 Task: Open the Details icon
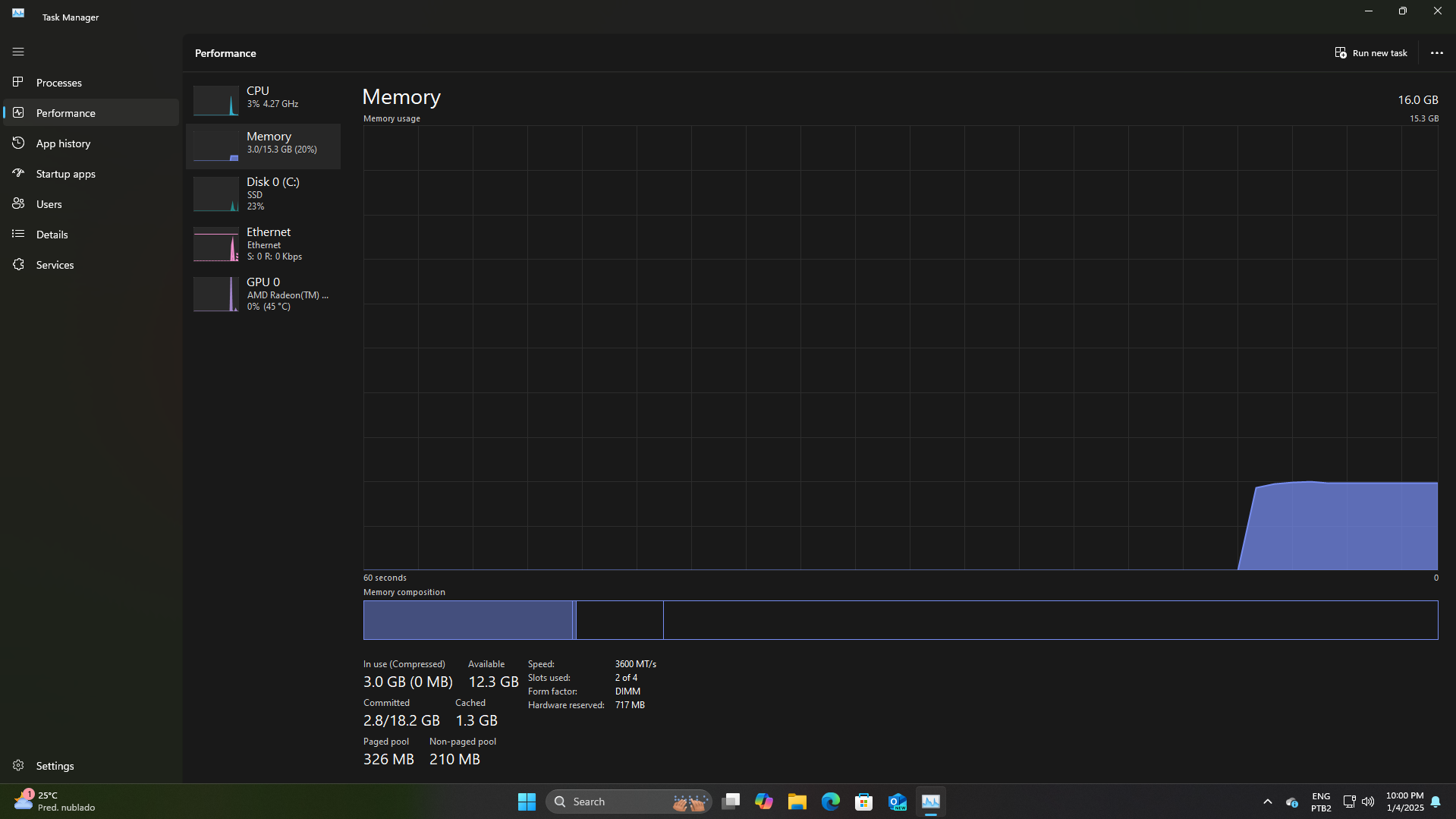coord(18,234)
